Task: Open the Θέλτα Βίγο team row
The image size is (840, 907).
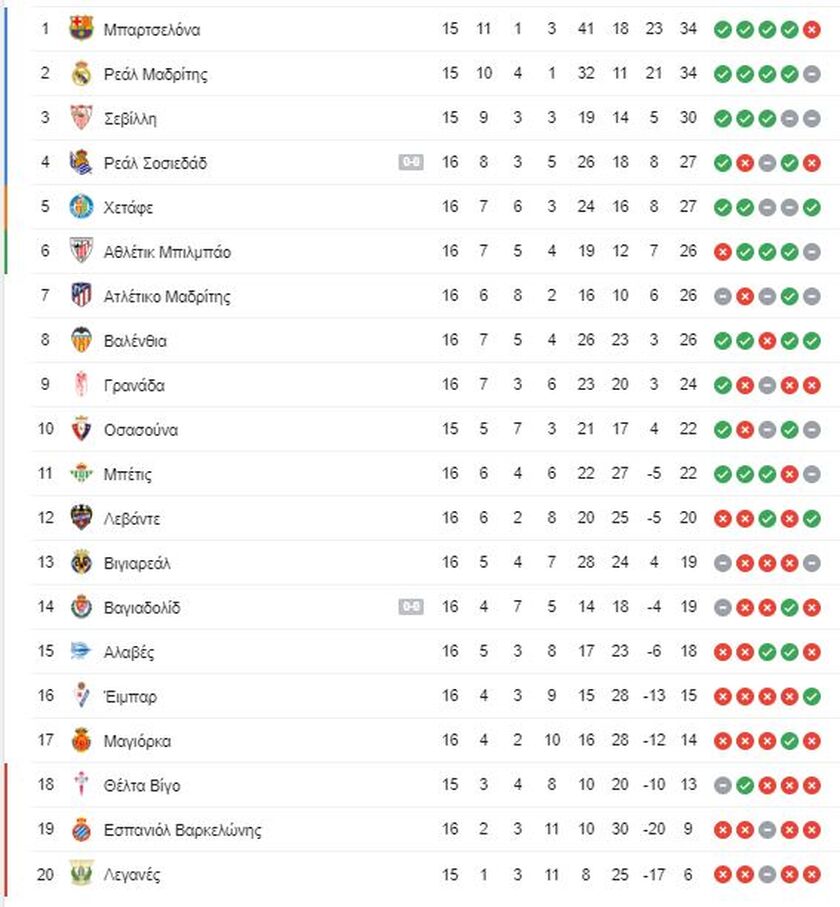Action: click(x=422, y=784)
